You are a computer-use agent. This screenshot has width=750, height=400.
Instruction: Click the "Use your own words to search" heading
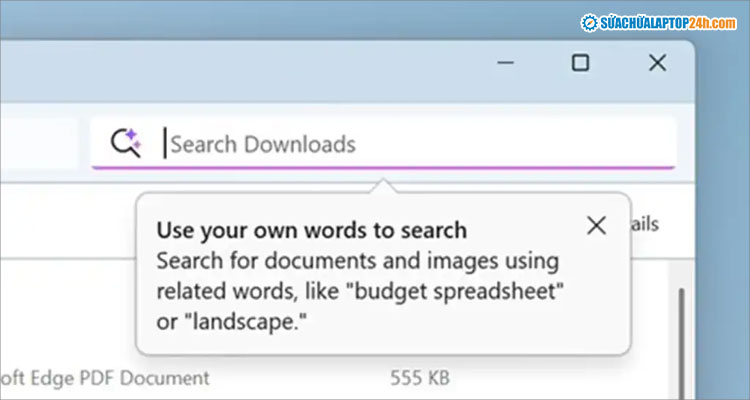pyautogui.click(x=311, y=230)
